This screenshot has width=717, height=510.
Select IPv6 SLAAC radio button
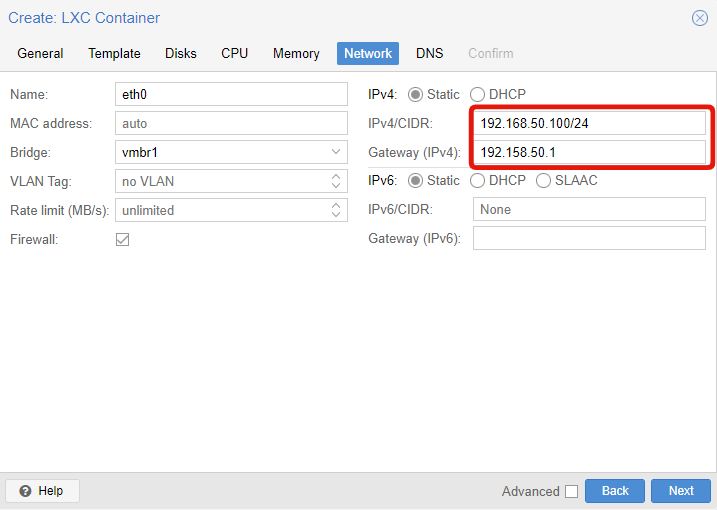click(x=543, y=181)
